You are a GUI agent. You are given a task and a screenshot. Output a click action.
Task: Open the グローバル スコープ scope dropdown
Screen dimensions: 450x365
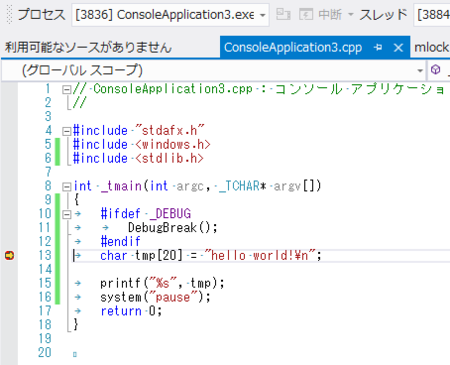[x=213, y=70]
